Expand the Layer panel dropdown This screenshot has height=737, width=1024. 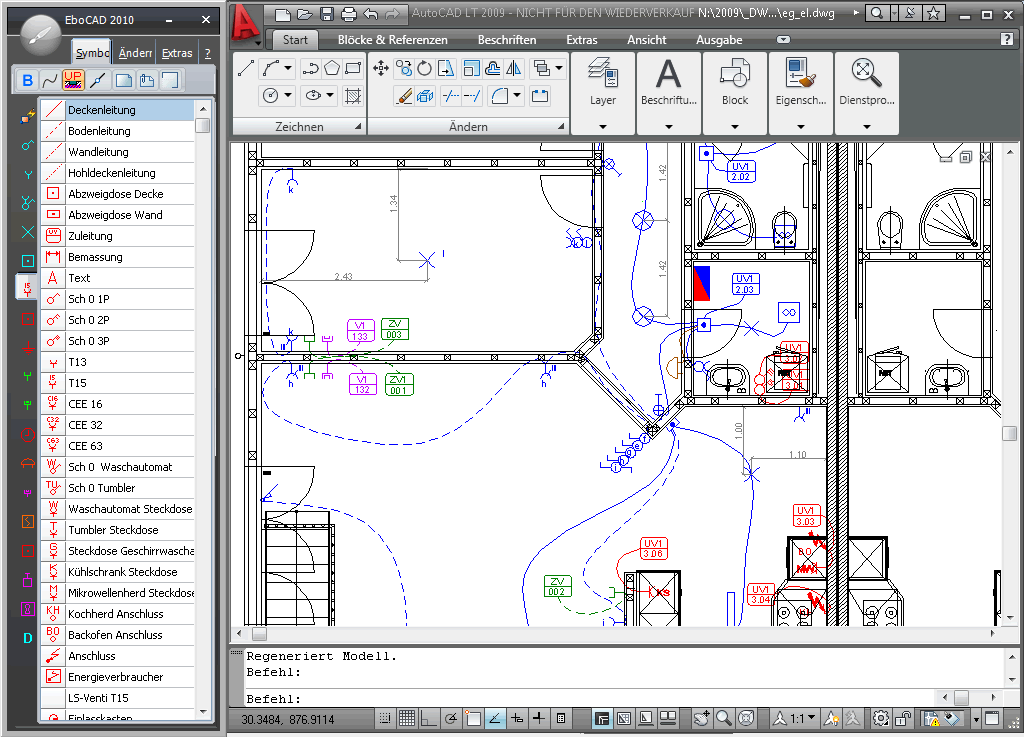[603, 127]
